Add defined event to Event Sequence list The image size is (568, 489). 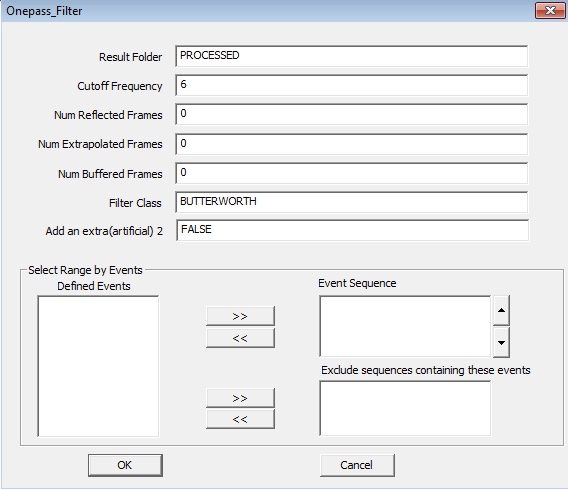[x=240, y=316]
